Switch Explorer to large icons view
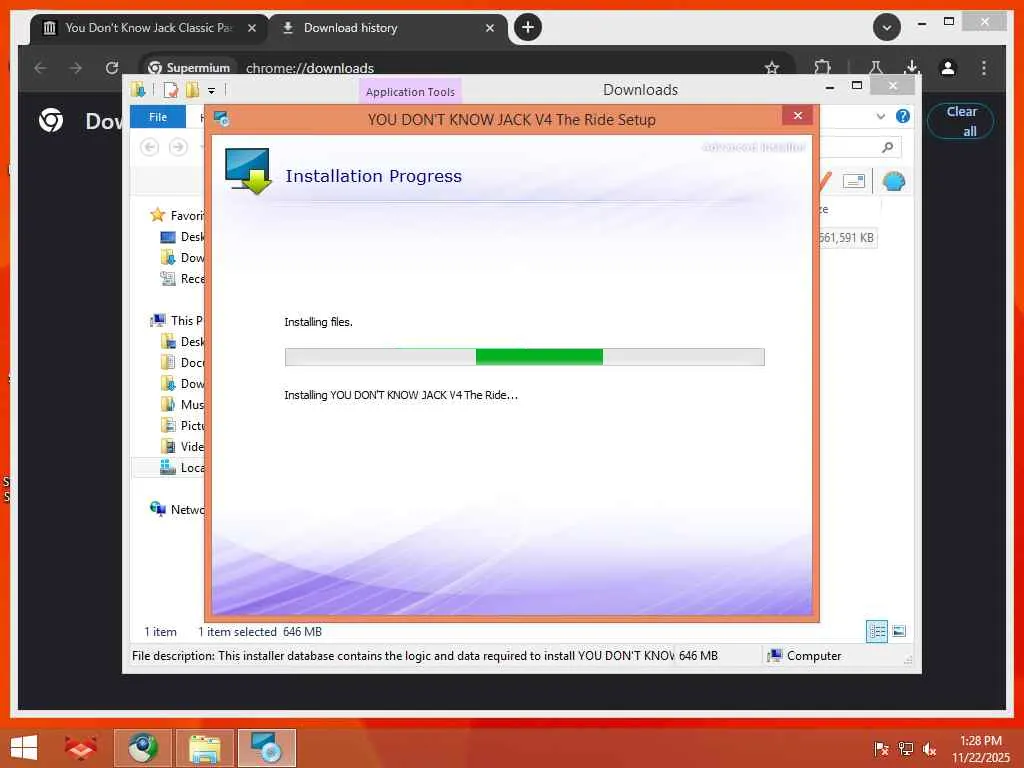 pos(899,631)
